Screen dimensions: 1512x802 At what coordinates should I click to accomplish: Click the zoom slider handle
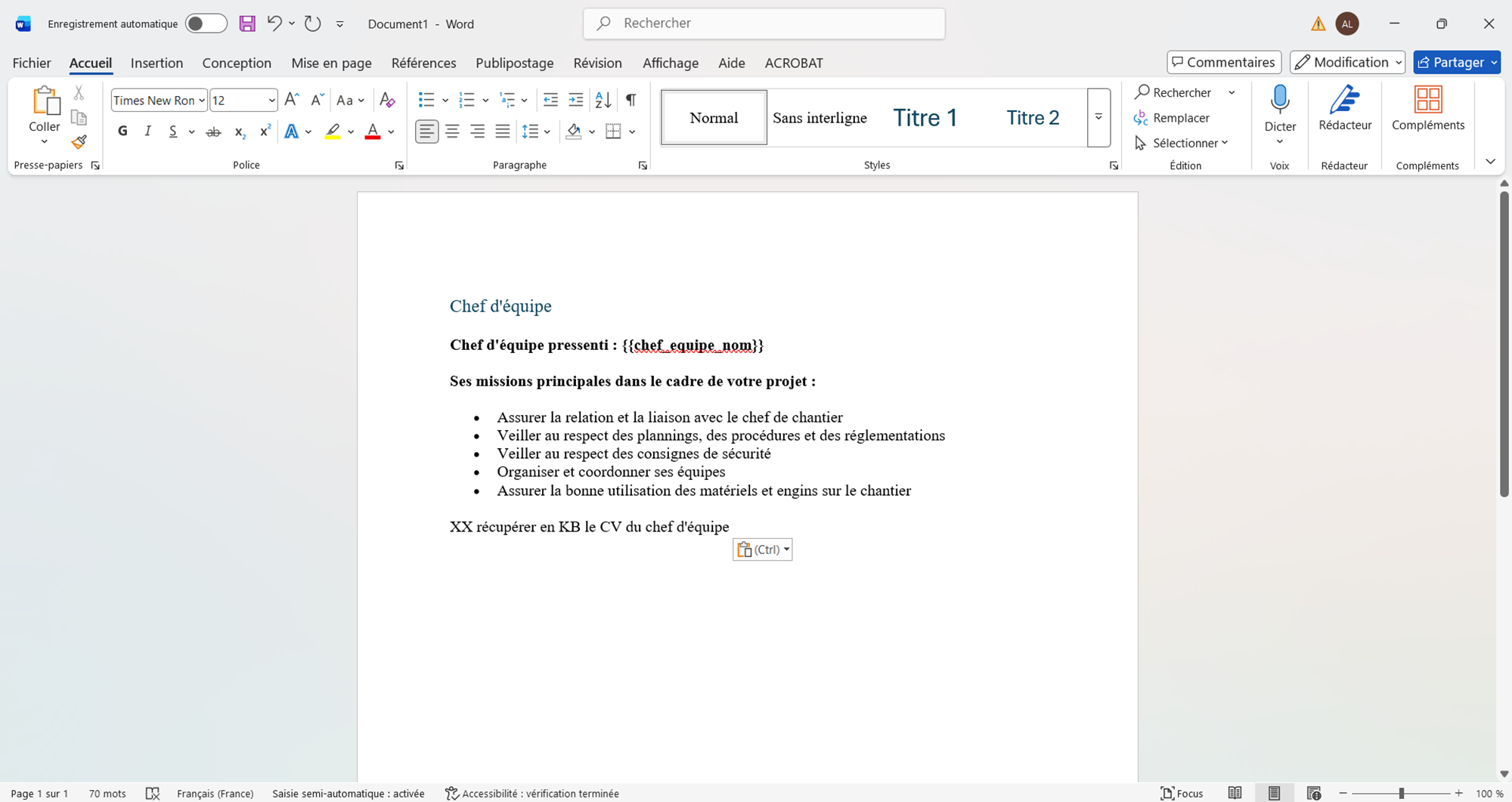coord(1401,793)
